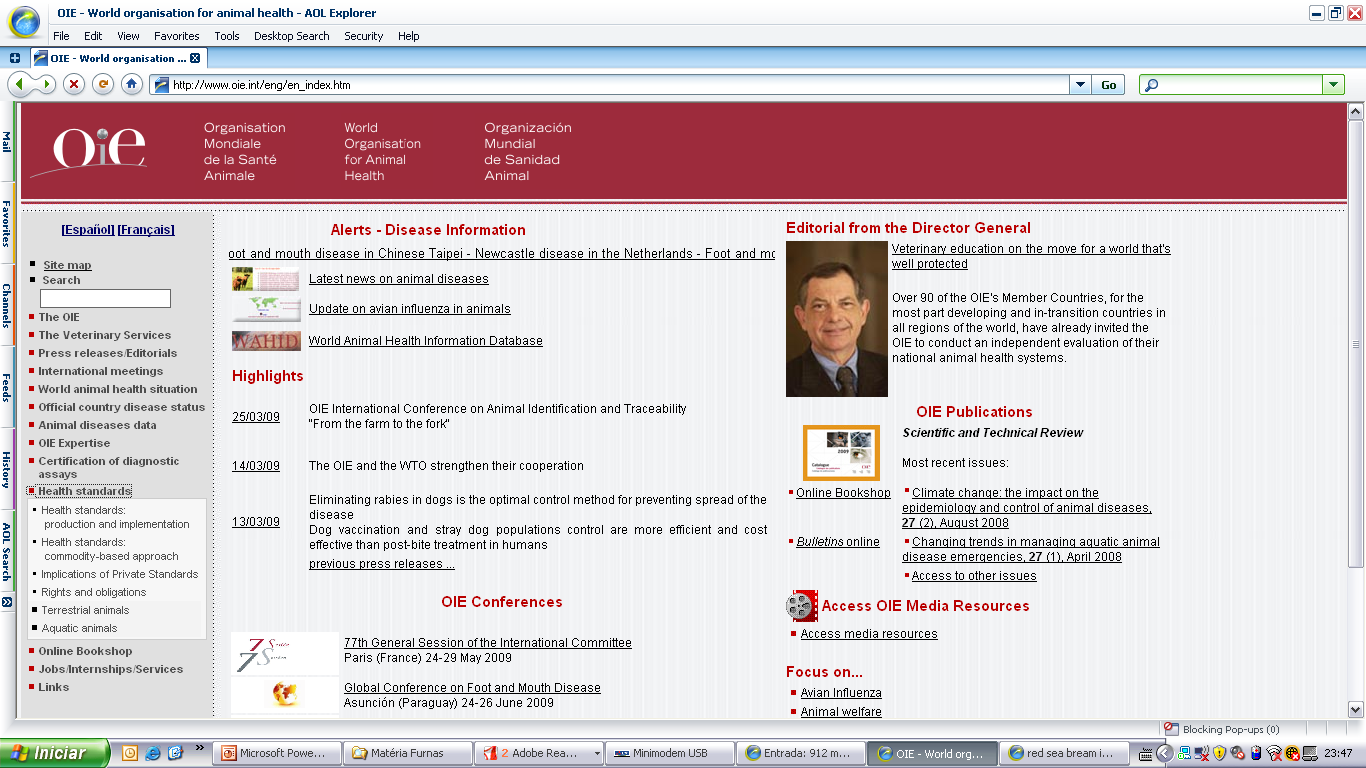This screenshot has width=1366, height=768.
Task: Click the browser Back arrow button
Action: pyautogui.click(x=21, y=85)
